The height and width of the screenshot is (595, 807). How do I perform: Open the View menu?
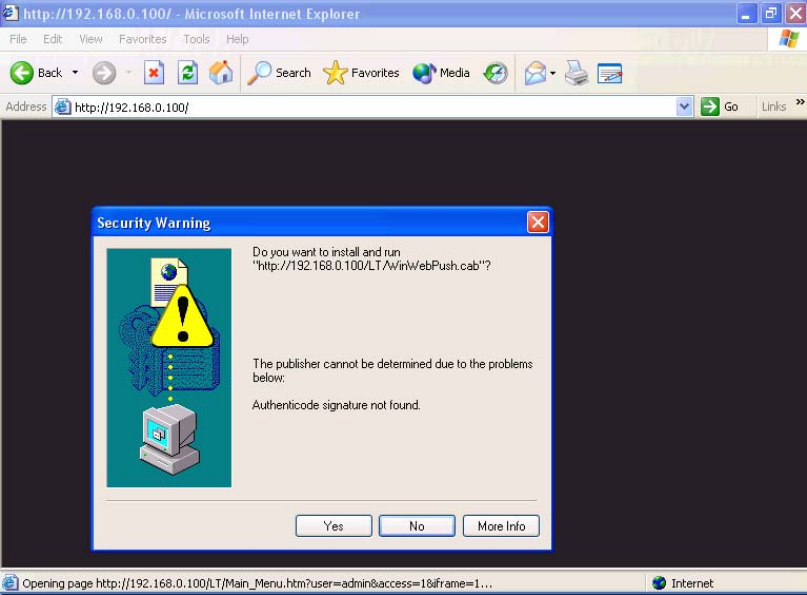tap(91, 39)
